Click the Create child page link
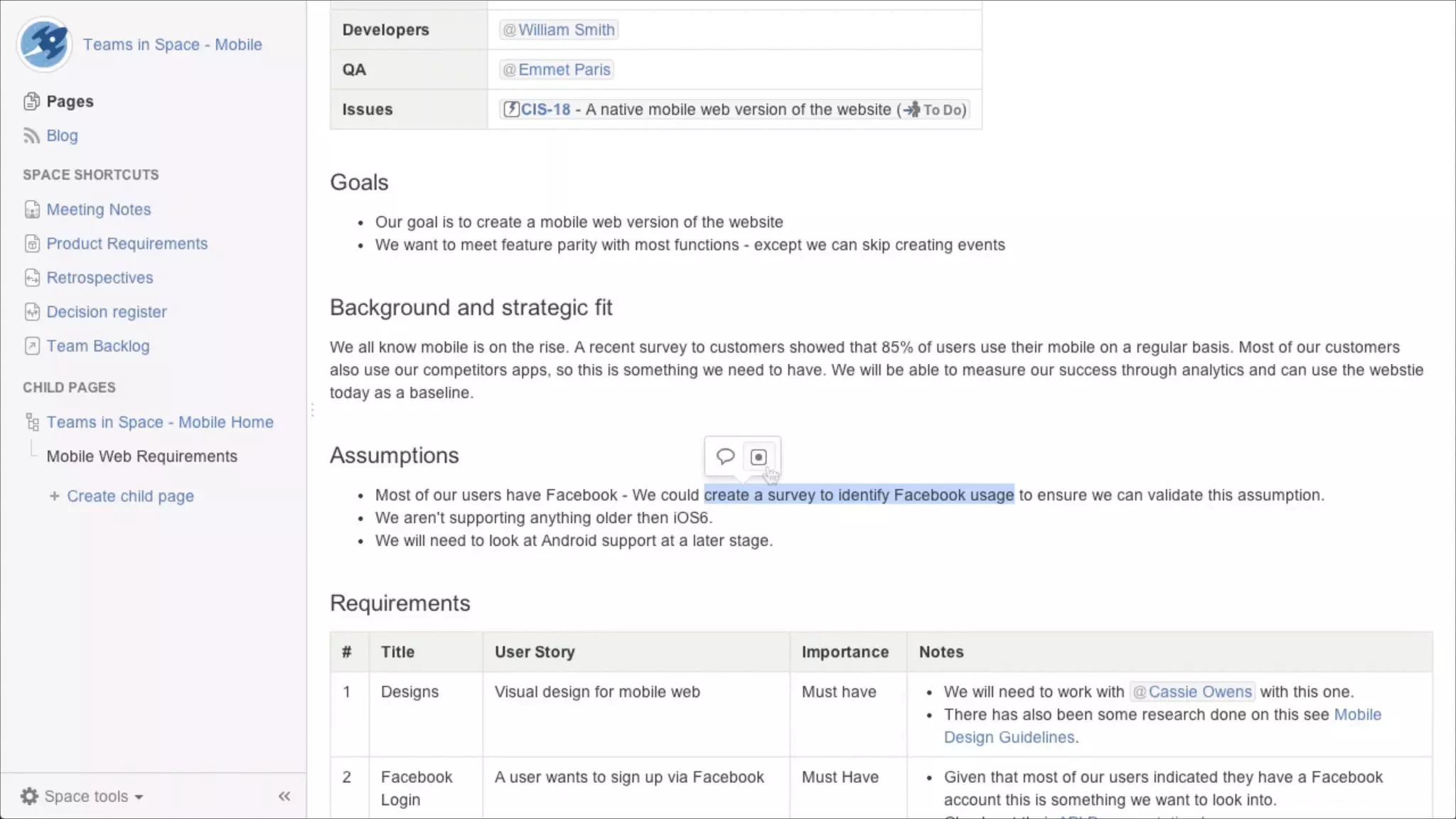Screen dimensions: 1456x819 129,496
